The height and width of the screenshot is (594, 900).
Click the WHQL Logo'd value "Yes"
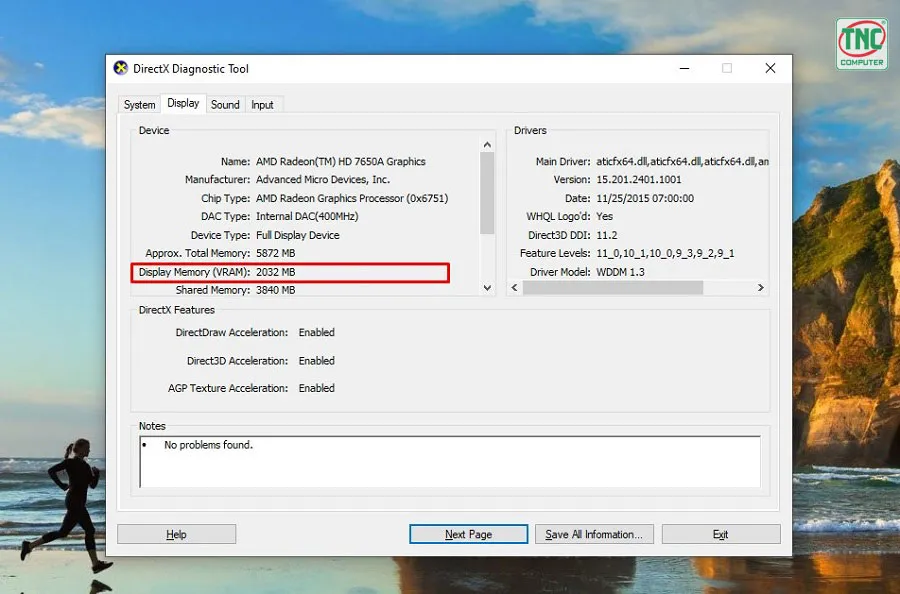[604, 216]
